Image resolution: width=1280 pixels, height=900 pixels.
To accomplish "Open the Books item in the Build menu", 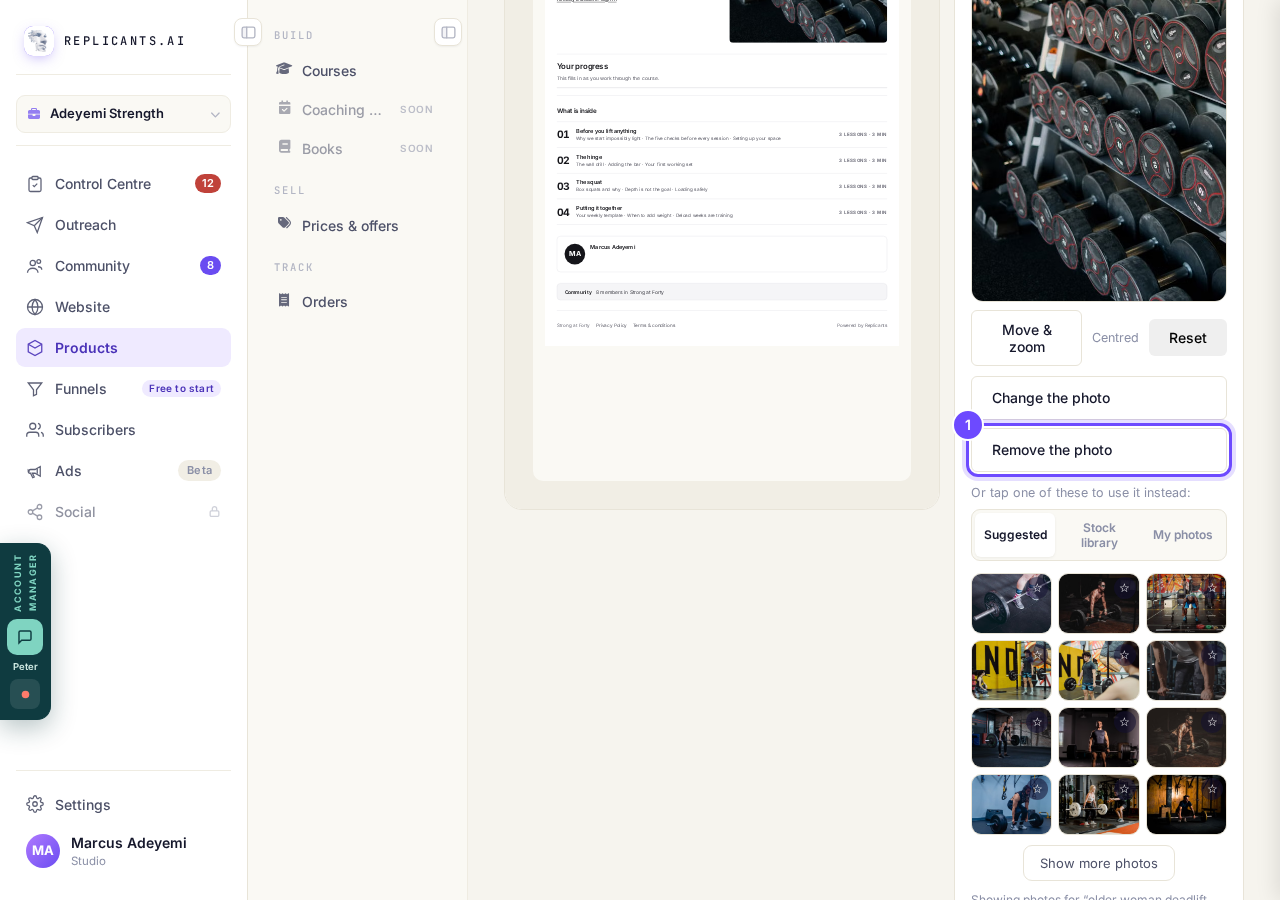I will [x=357, y=149].
